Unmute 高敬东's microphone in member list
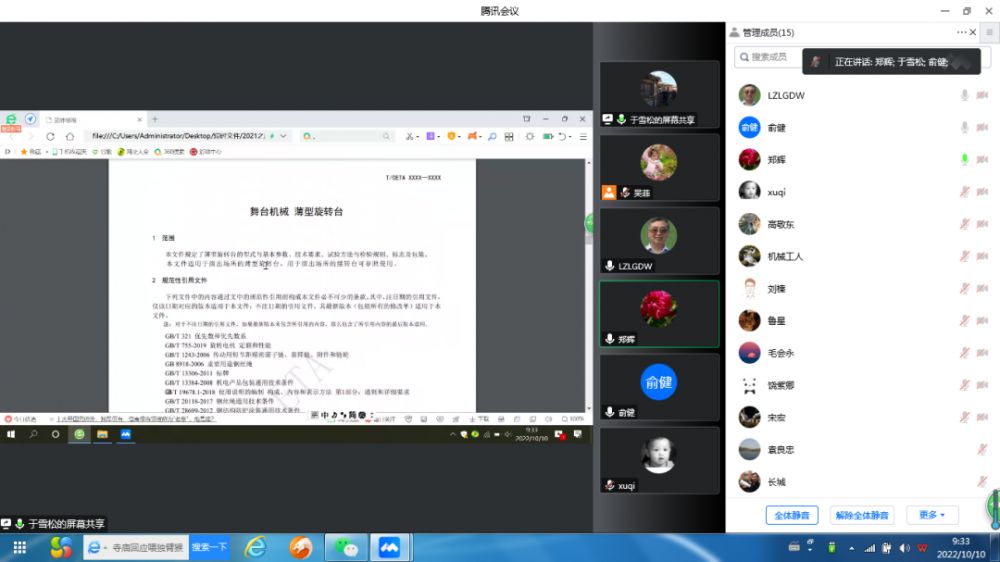This screenshot has height=562, width=1000. point(964,224)
